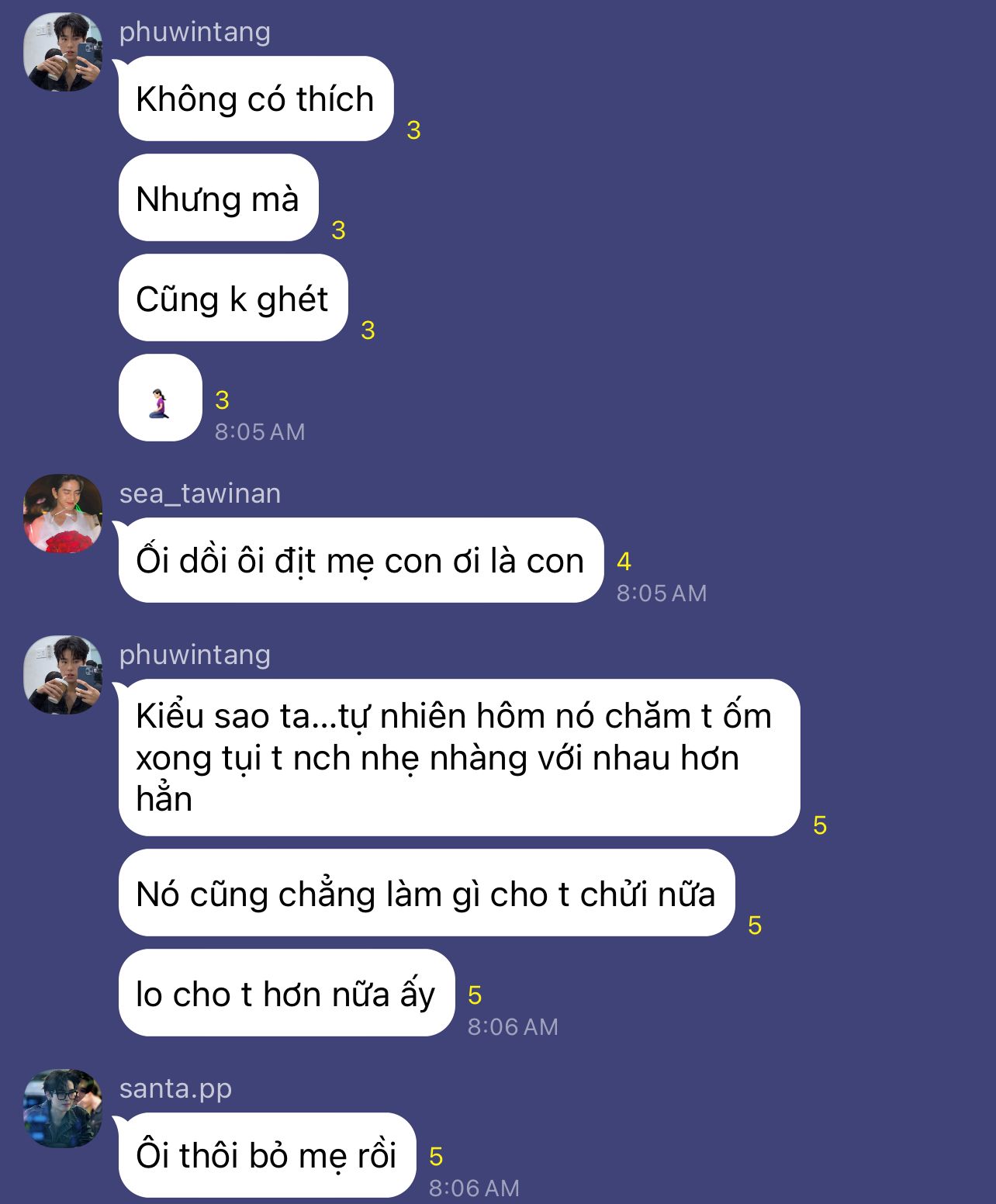Viewport: 996px width, 1204px height.
Task: Open santa.pp's profile avatar
Action: pos(63,1109)
